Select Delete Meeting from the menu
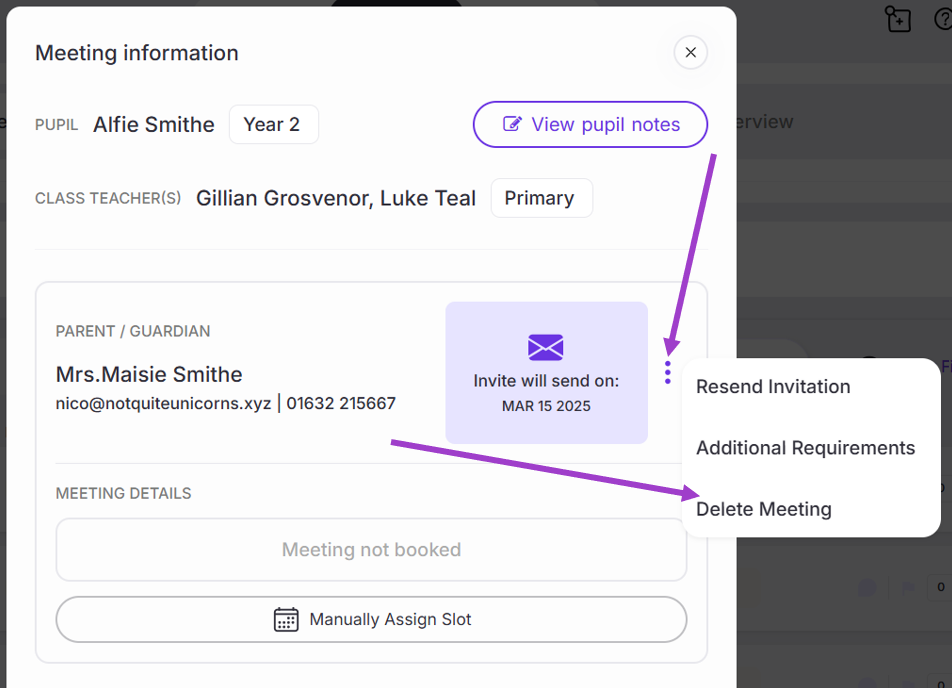 click(x=764, y=509)
